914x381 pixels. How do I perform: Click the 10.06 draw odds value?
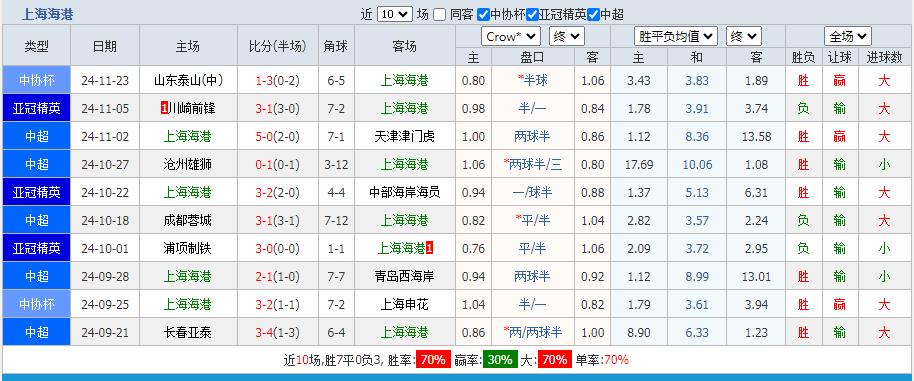click(x=697, y=164)
